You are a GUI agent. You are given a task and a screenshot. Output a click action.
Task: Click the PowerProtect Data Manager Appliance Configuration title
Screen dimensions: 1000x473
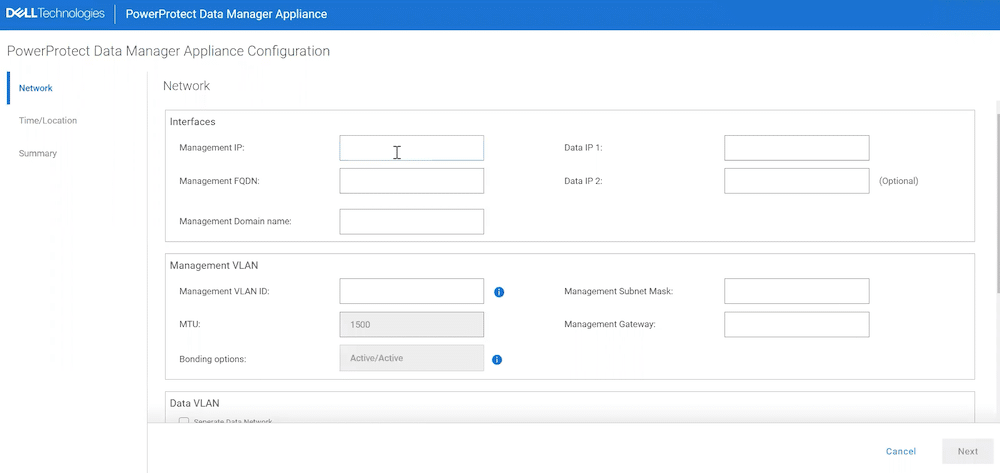[168, 51]
